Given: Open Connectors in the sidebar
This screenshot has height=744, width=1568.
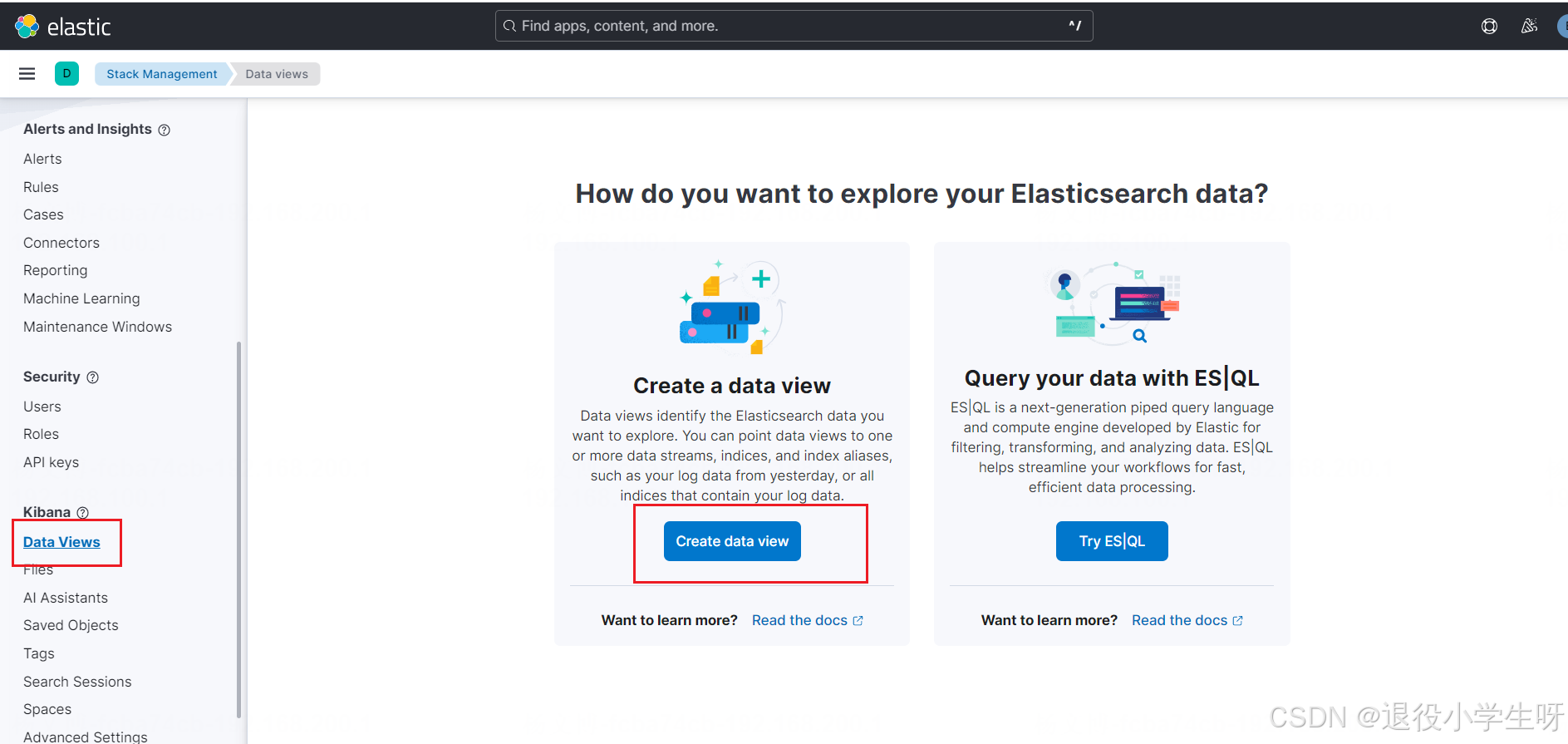Looking at the screenshot, I should [61, 243].
